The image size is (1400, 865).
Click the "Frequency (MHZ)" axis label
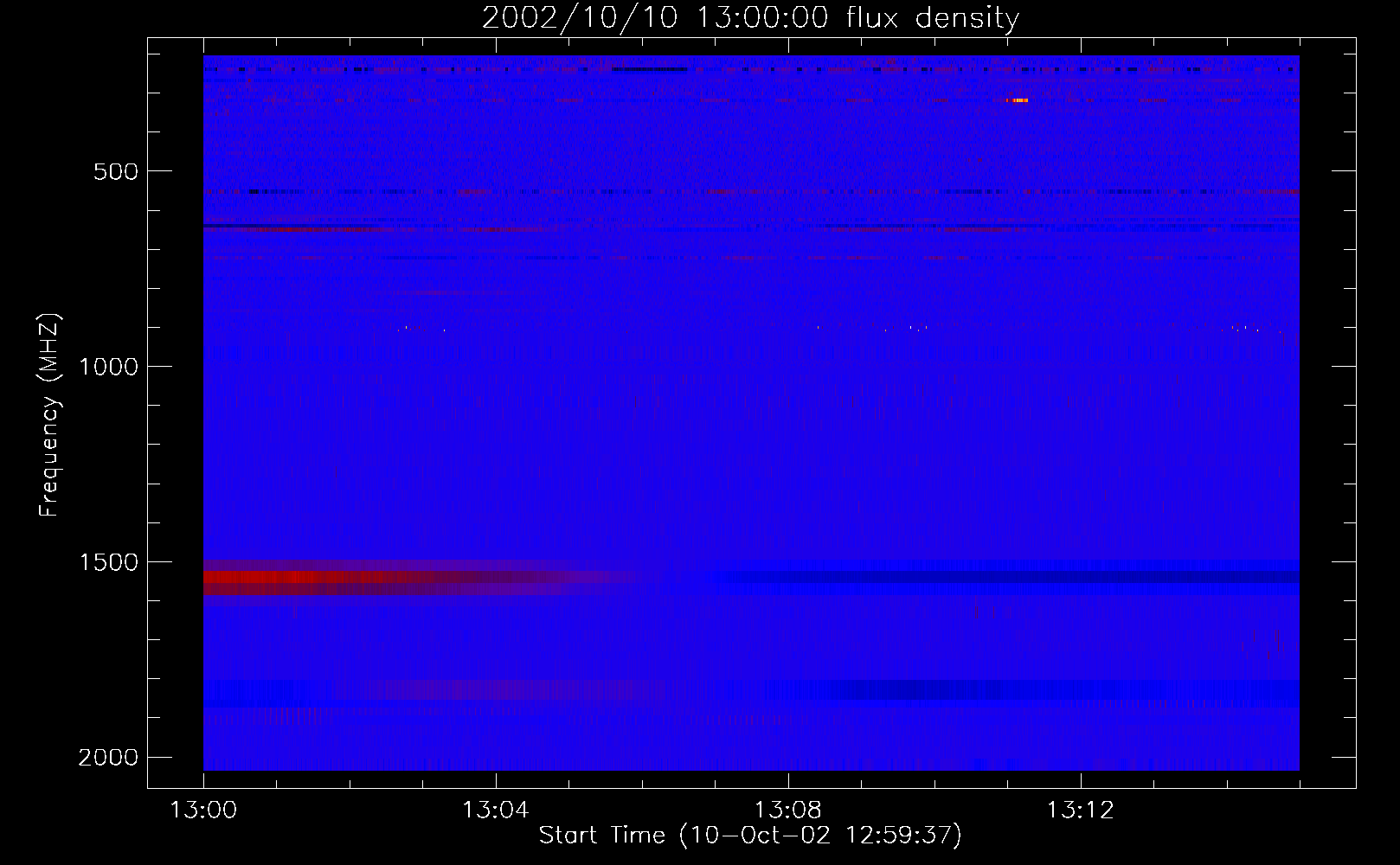[49, 415]
